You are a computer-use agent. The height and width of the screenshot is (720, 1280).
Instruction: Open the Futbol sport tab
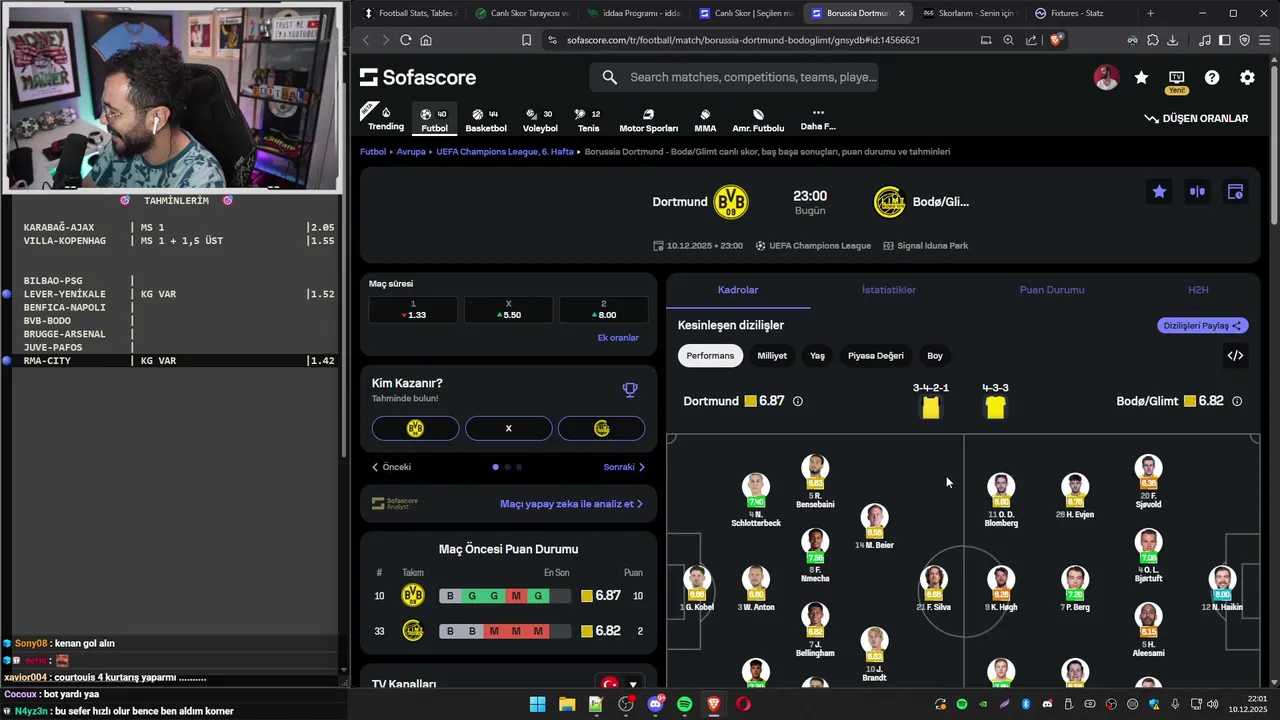tap(434, 120)
